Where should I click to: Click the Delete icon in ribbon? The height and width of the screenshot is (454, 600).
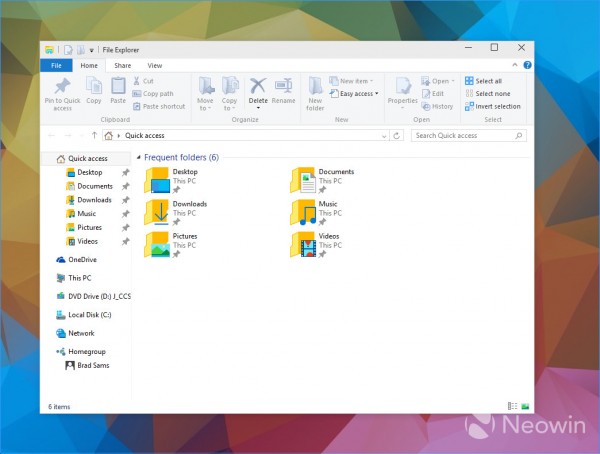[x=258, y=87]
